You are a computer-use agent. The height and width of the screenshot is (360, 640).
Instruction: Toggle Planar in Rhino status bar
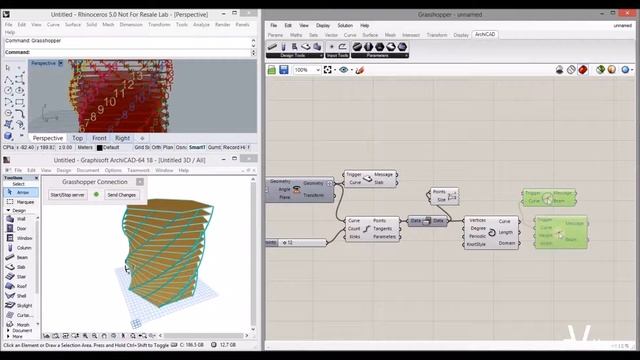click(168, 147)
